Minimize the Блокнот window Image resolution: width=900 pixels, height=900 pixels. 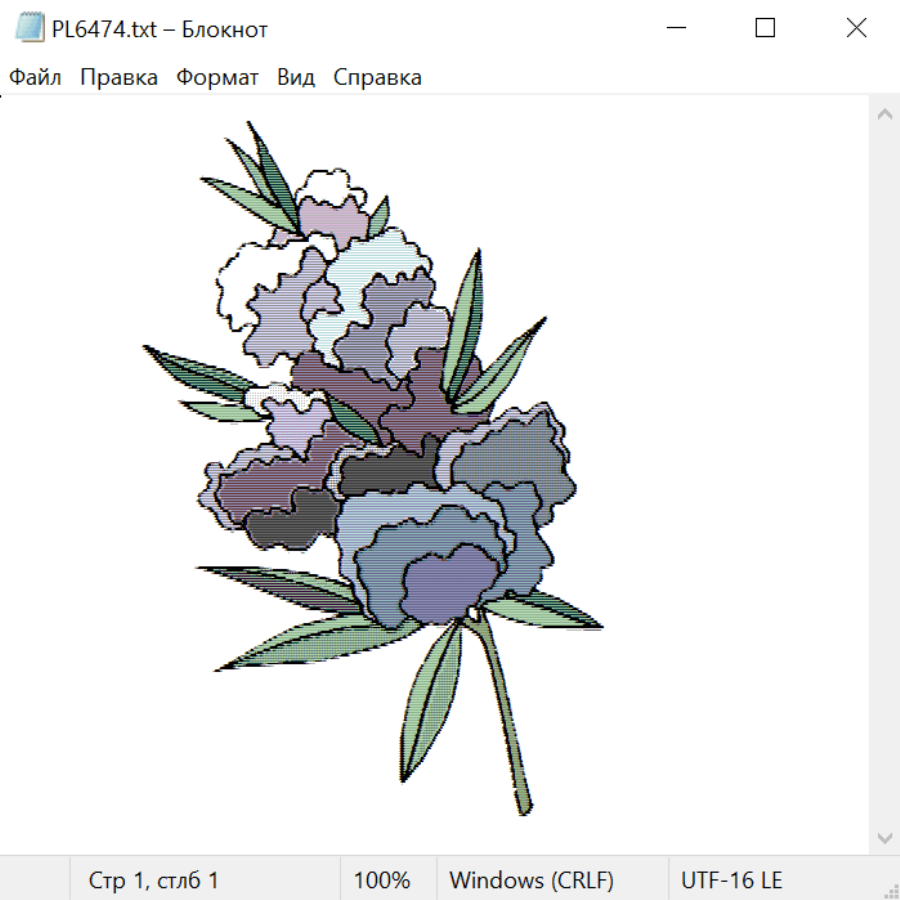pyautogui.click(x=676, y=28)
